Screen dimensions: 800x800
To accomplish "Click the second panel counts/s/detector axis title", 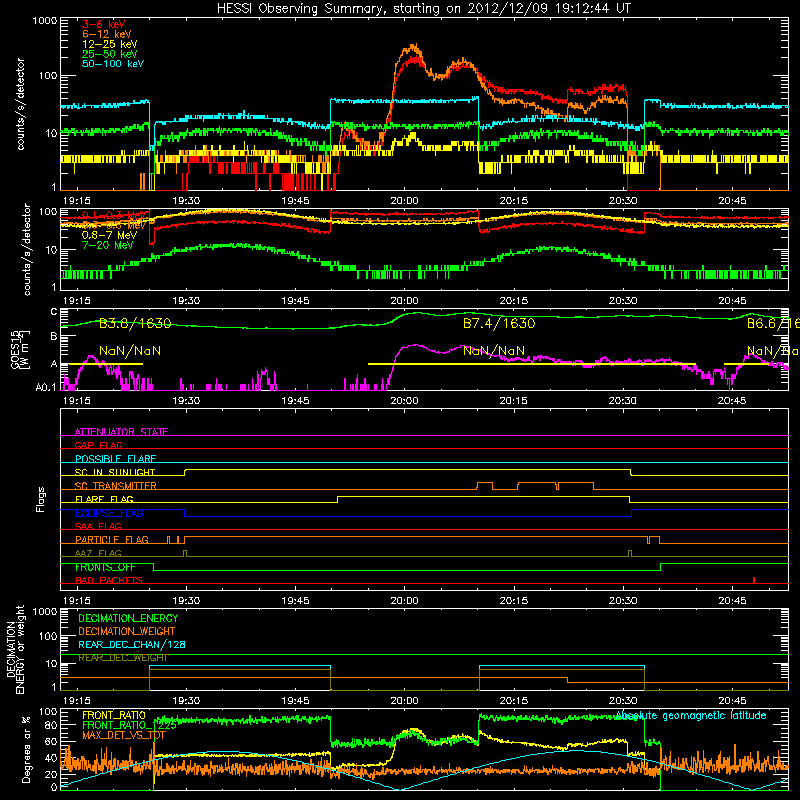I will click(27, 250).
